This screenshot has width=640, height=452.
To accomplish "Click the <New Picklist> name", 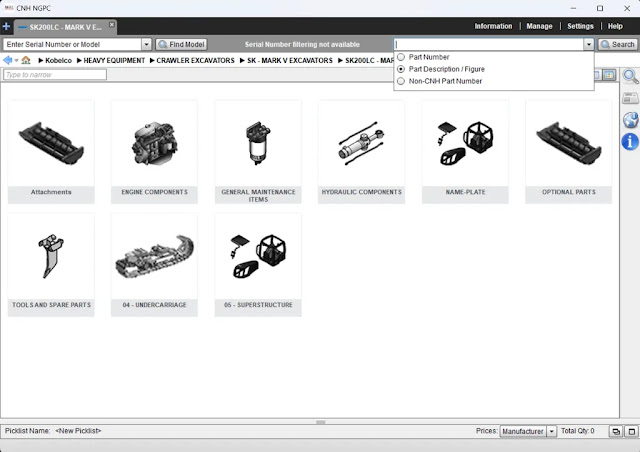I will 78,431.
